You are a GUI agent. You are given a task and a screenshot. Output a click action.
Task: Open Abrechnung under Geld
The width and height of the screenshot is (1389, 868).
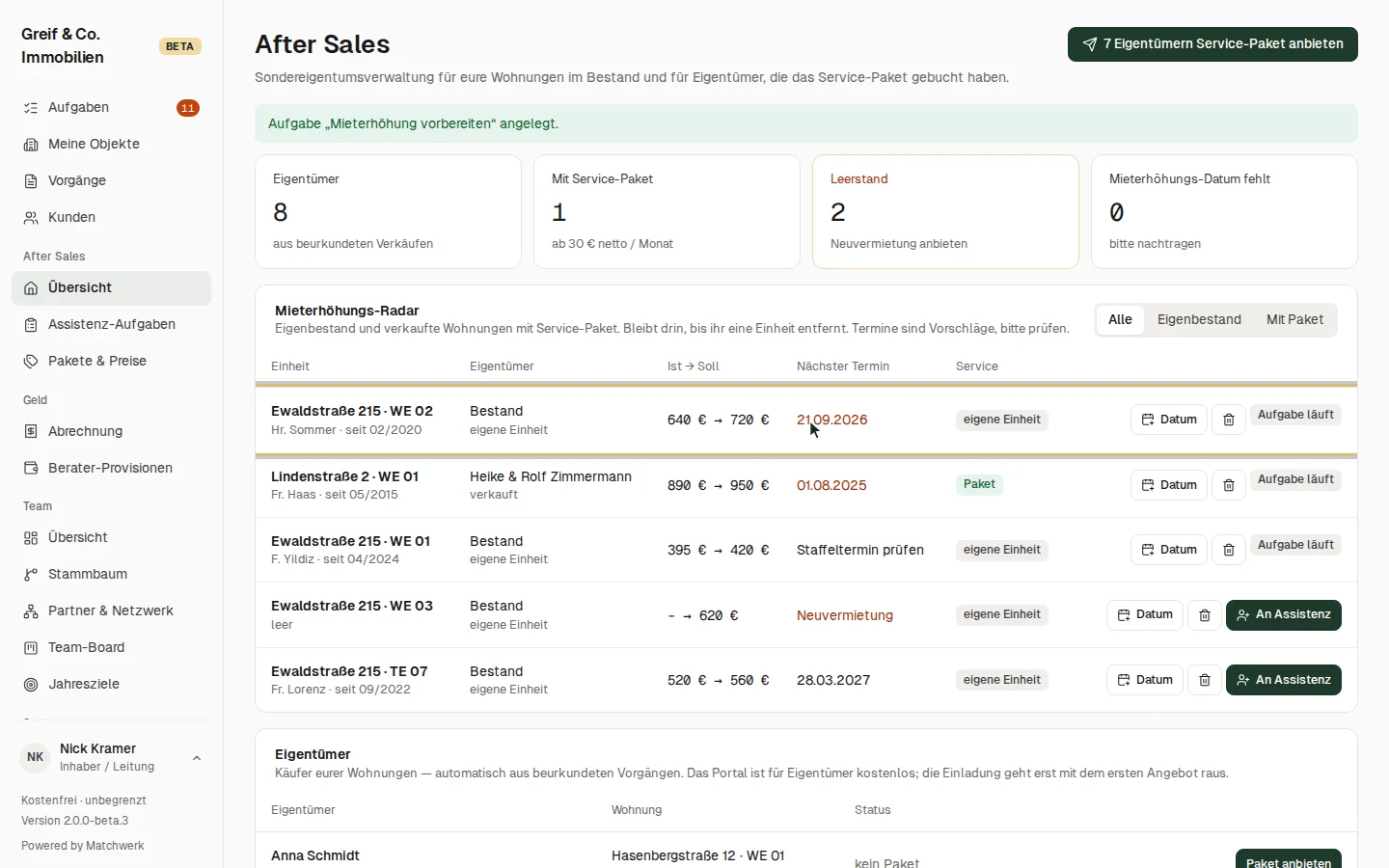coord(111,431)
